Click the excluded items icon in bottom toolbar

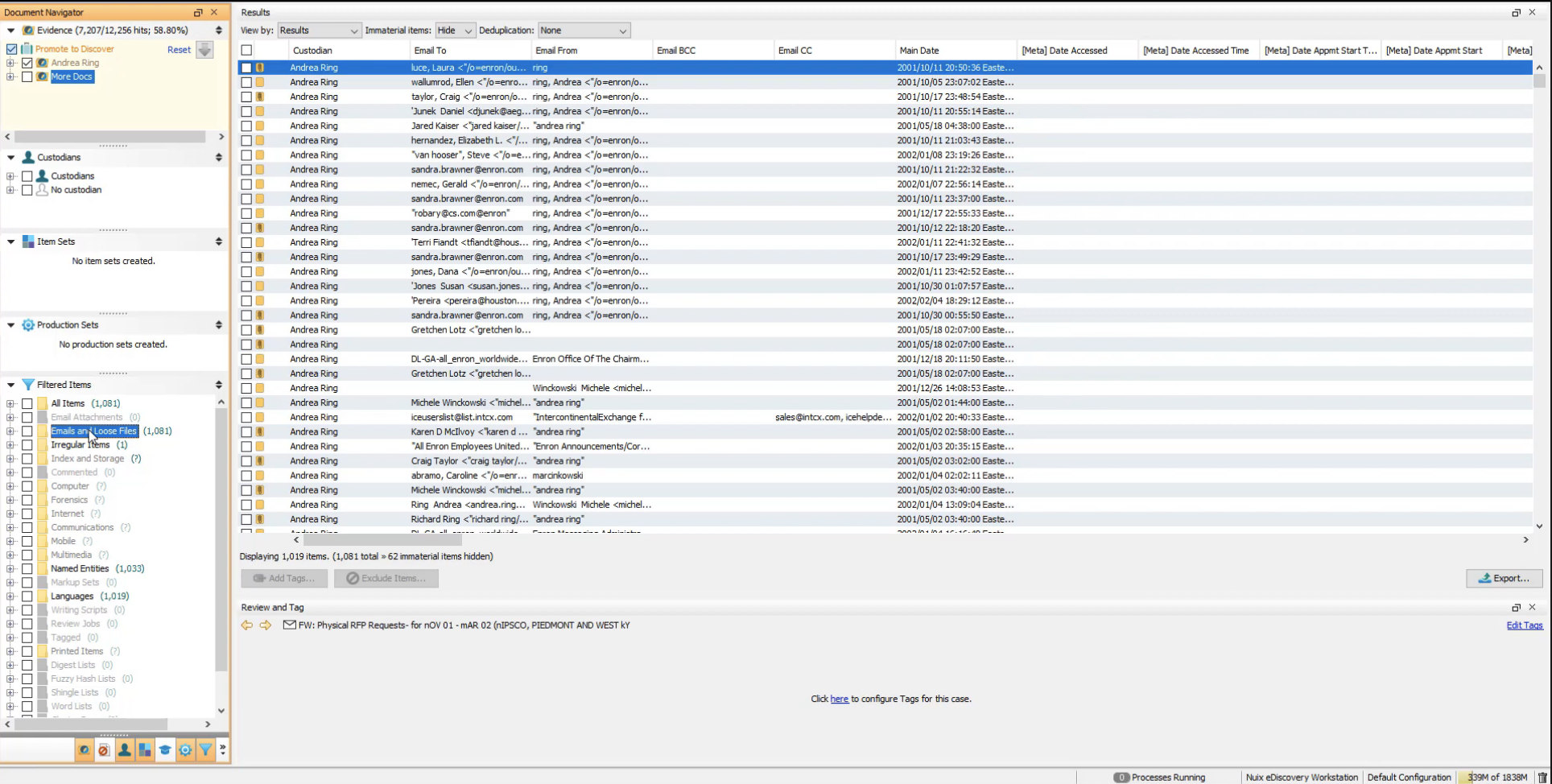point(104,750)
